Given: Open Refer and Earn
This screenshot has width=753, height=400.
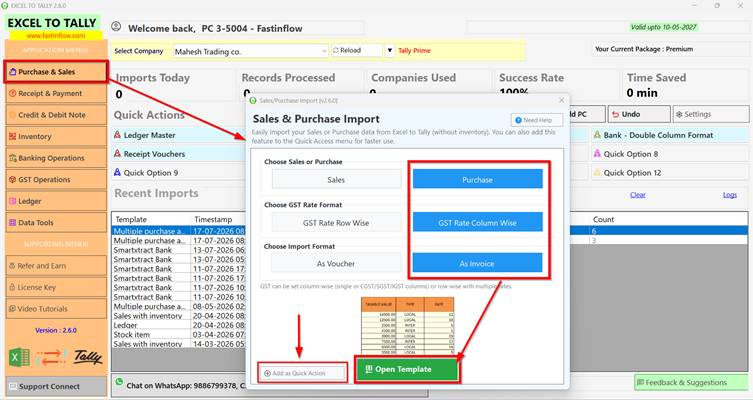Looking at the screenshot, I should (56, 266).
